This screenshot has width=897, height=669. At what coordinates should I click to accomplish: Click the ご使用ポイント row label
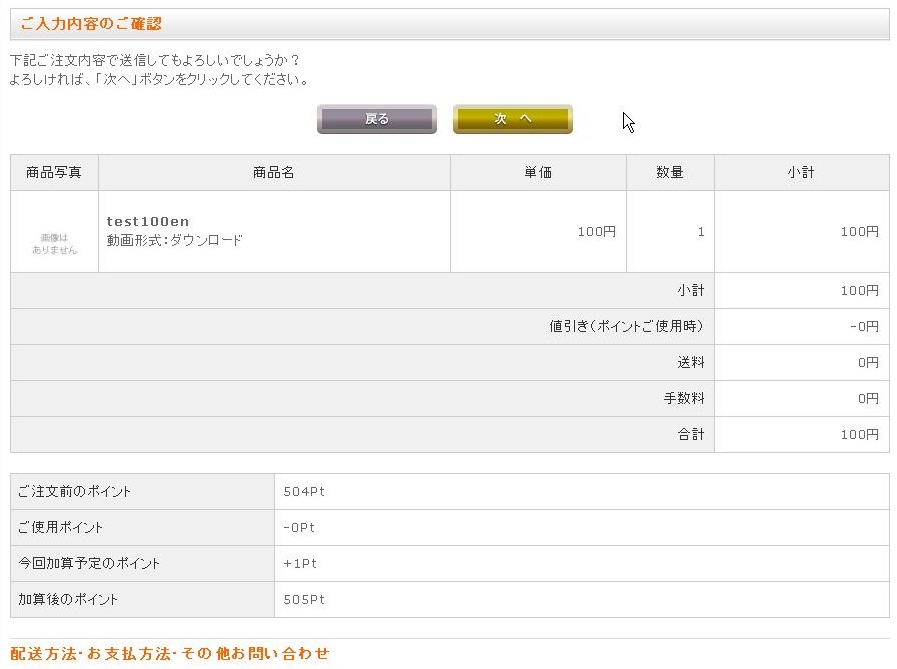coord(60,527)
